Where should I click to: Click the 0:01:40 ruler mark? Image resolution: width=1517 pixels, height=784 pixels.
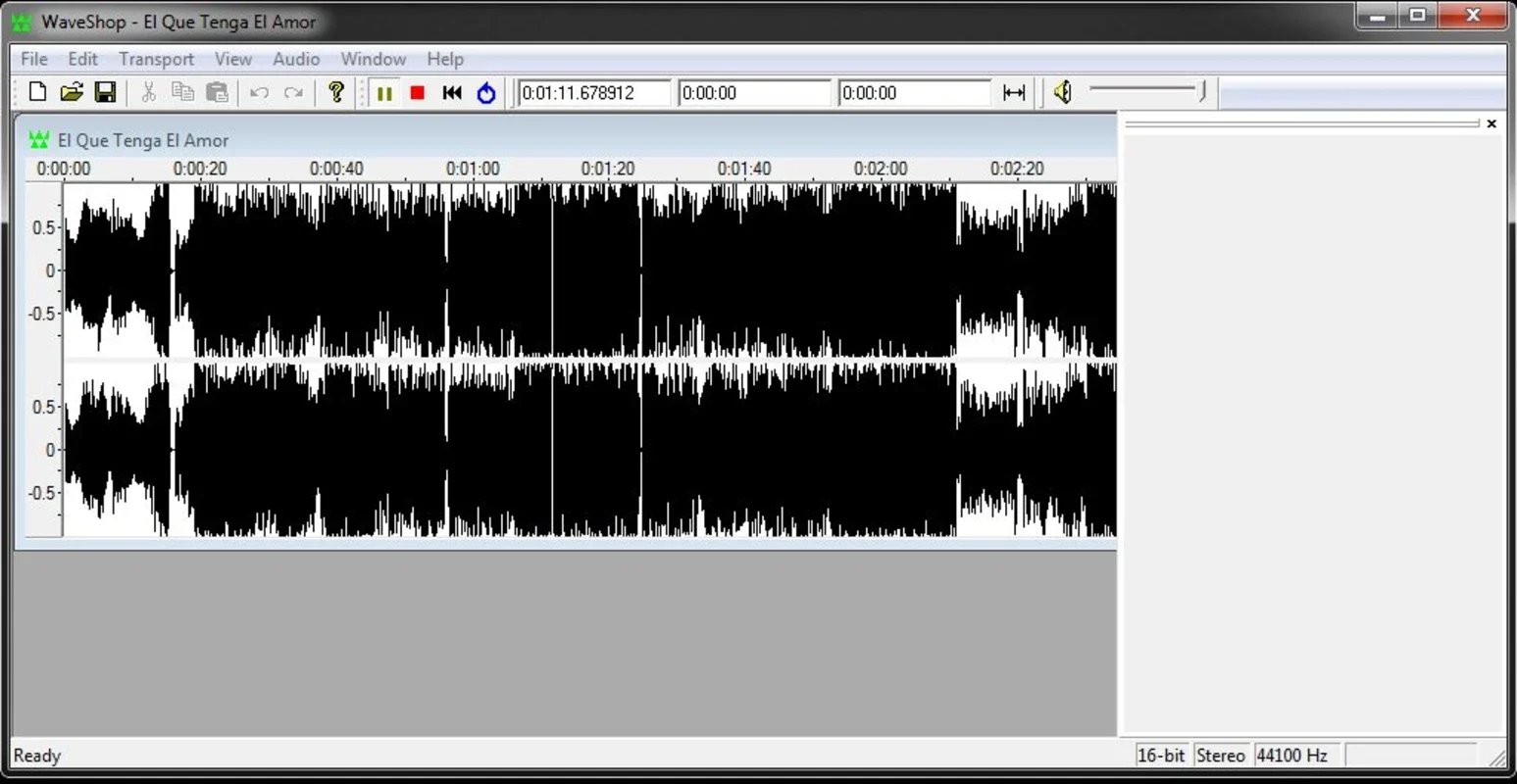point(744,169)
